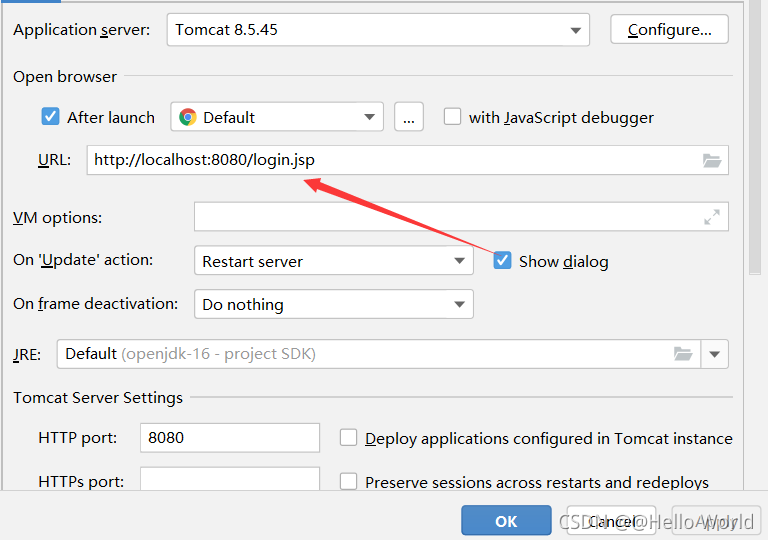Click vertical scrollbar thumb on right

(755, 137)
